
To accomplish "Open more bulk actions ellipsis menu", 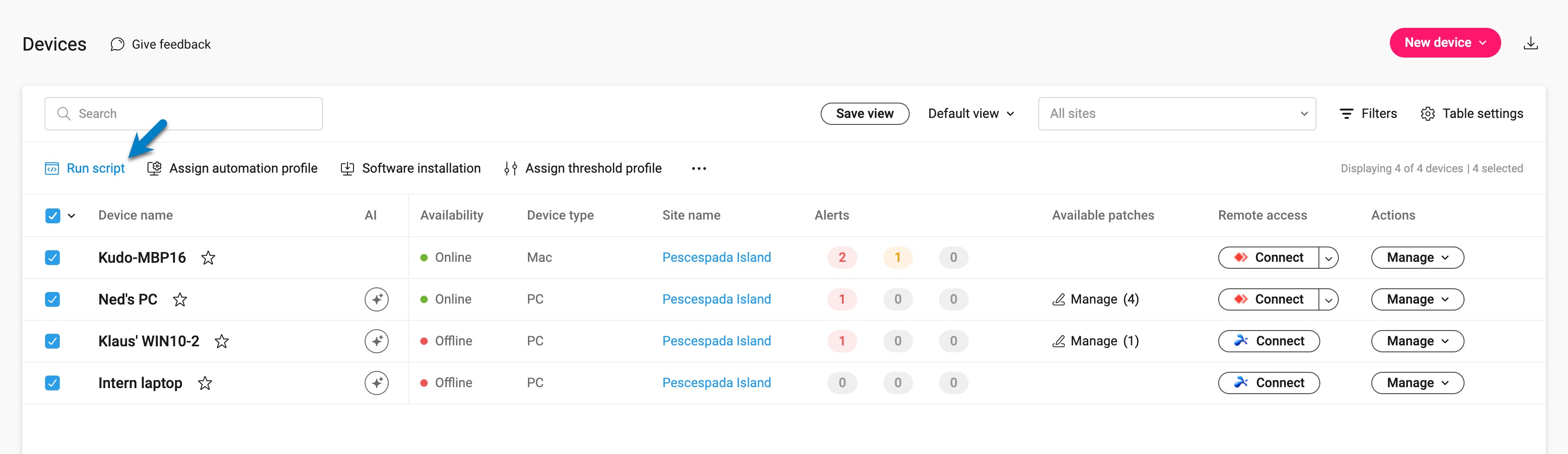I will point(699,169).
